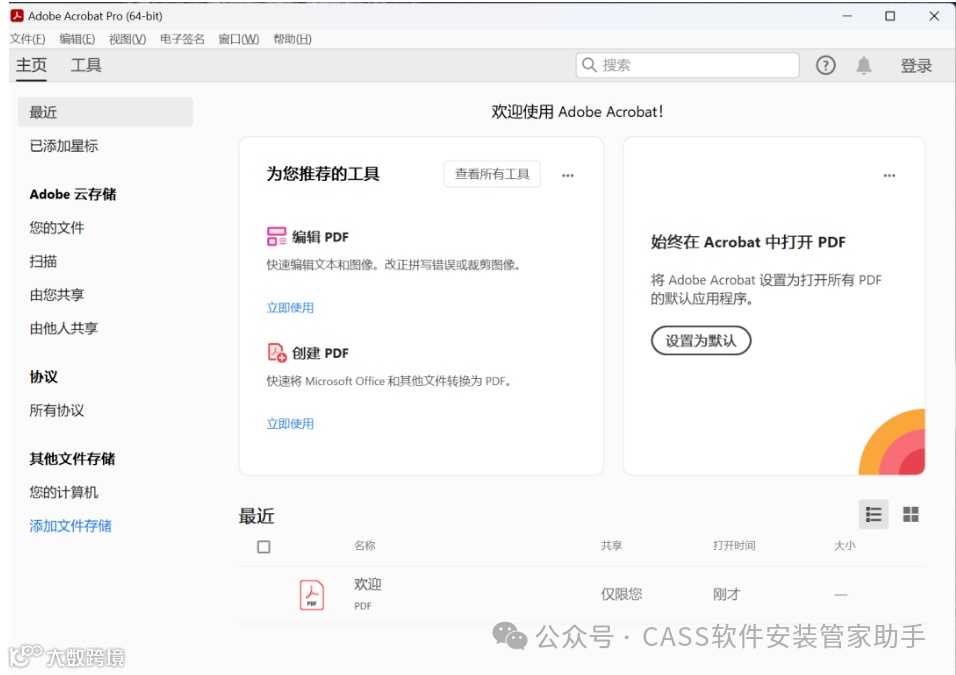Viewport: 956px width, 675px height.
Task: Click the Edit PDF tool icon
Action: (x=276, y=237)
